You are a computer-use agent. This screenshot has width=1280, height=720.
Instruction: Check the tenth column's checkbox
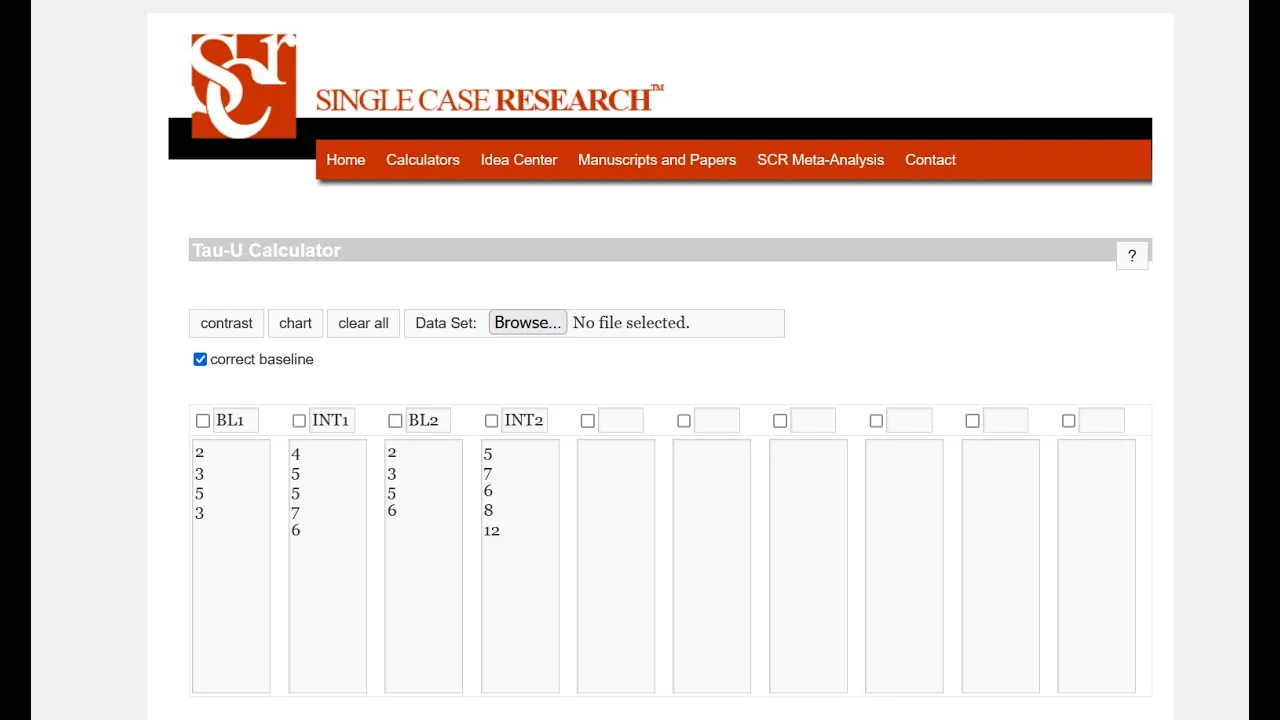coord(1068,421)
